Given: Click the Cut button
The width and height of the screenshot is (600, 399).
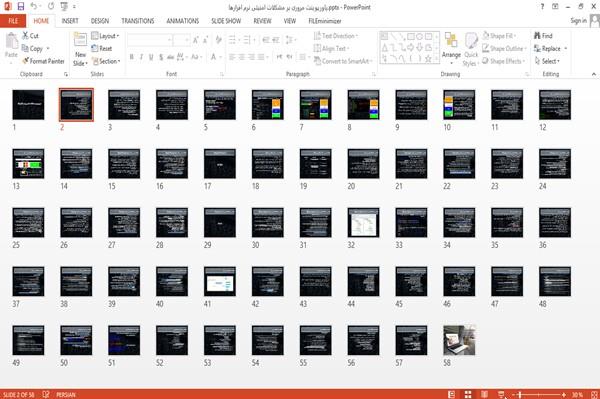Looking at the screenshot, I should pyautogui.click(x=30, y=36).
